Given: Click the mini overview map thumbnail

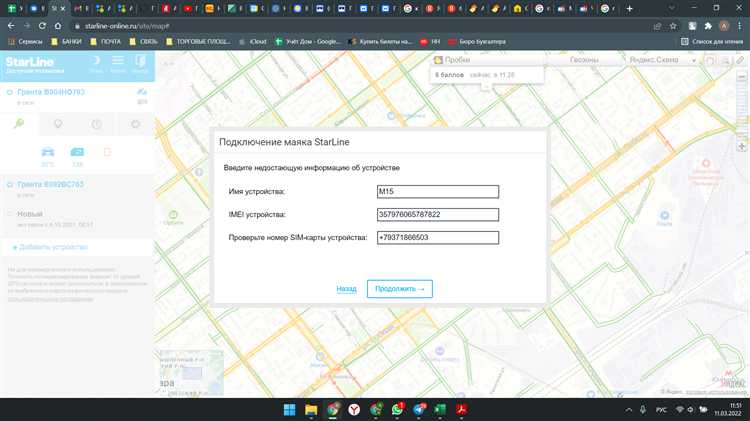Looking at the screenshot, I should (x=191, y=373).
